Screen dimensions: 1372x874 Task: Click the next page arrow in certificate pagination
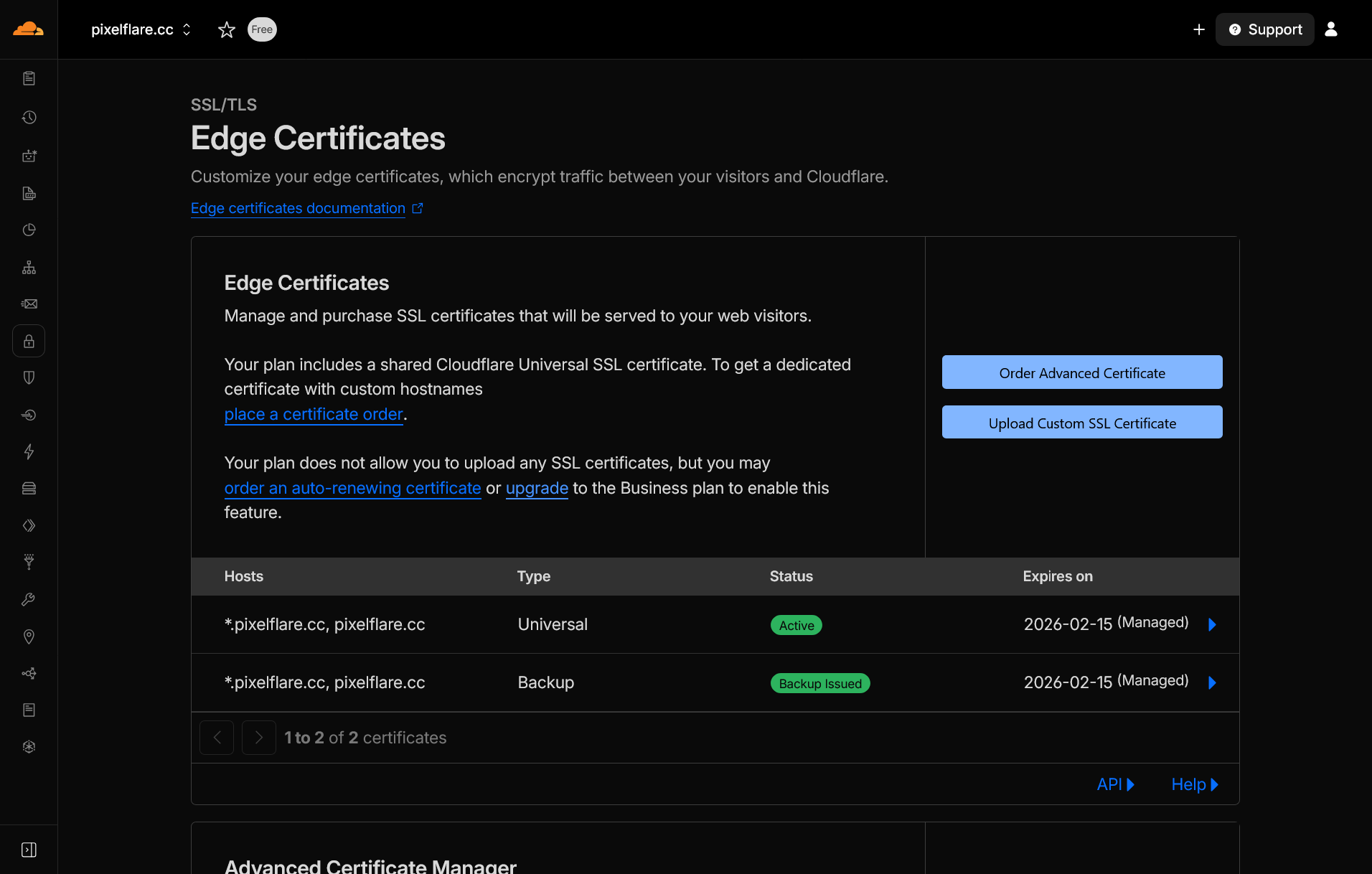tap(258, 737)
